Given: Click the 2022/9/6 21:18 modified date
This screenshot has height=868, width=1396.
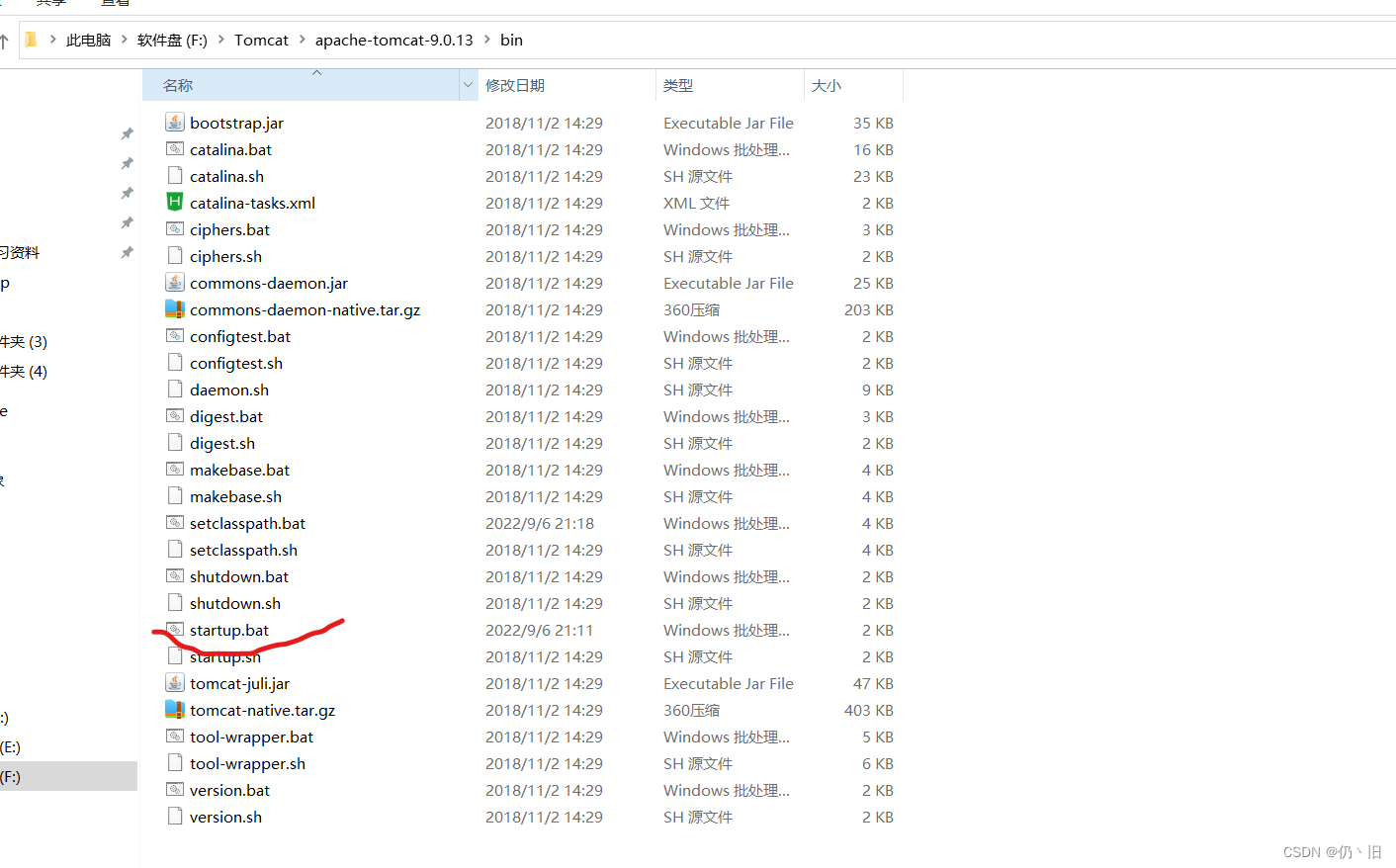Looking at the screenshot, I should [540, 523].
